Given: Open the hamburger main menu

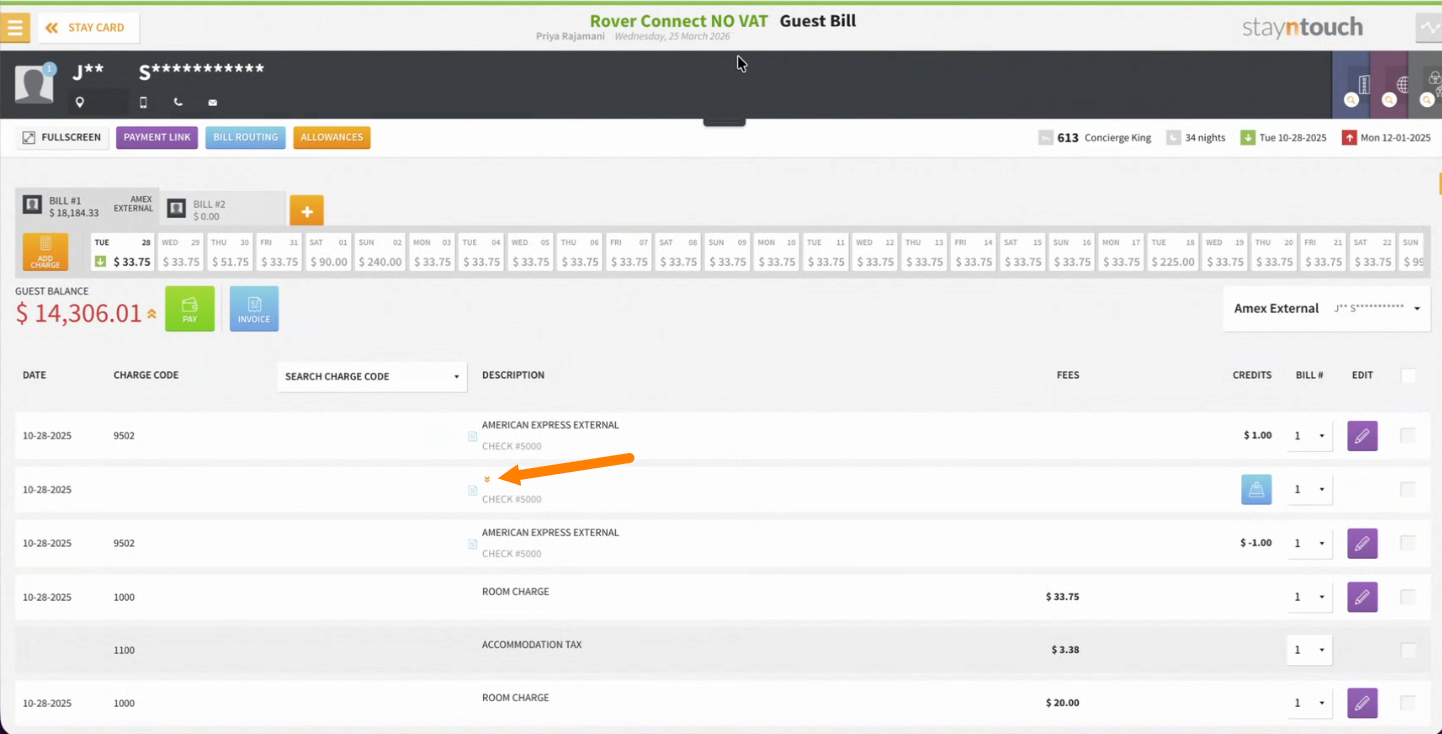Looking at the screenshot, I should point(15,27).
